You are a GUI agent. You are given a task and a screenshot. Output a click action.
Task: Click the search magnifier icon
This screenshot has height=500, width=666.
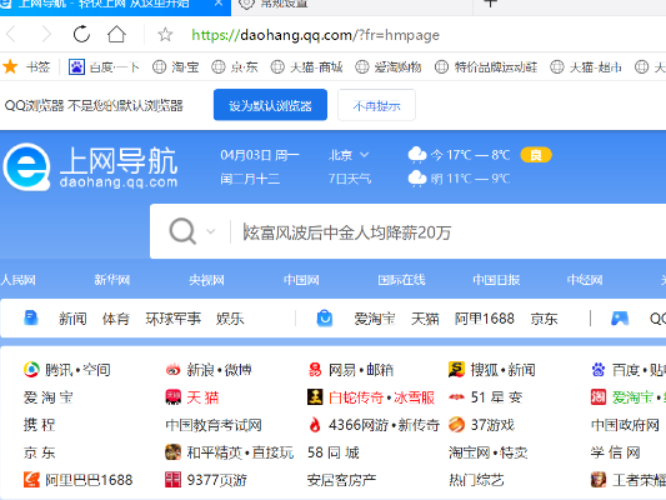[183, 232]
